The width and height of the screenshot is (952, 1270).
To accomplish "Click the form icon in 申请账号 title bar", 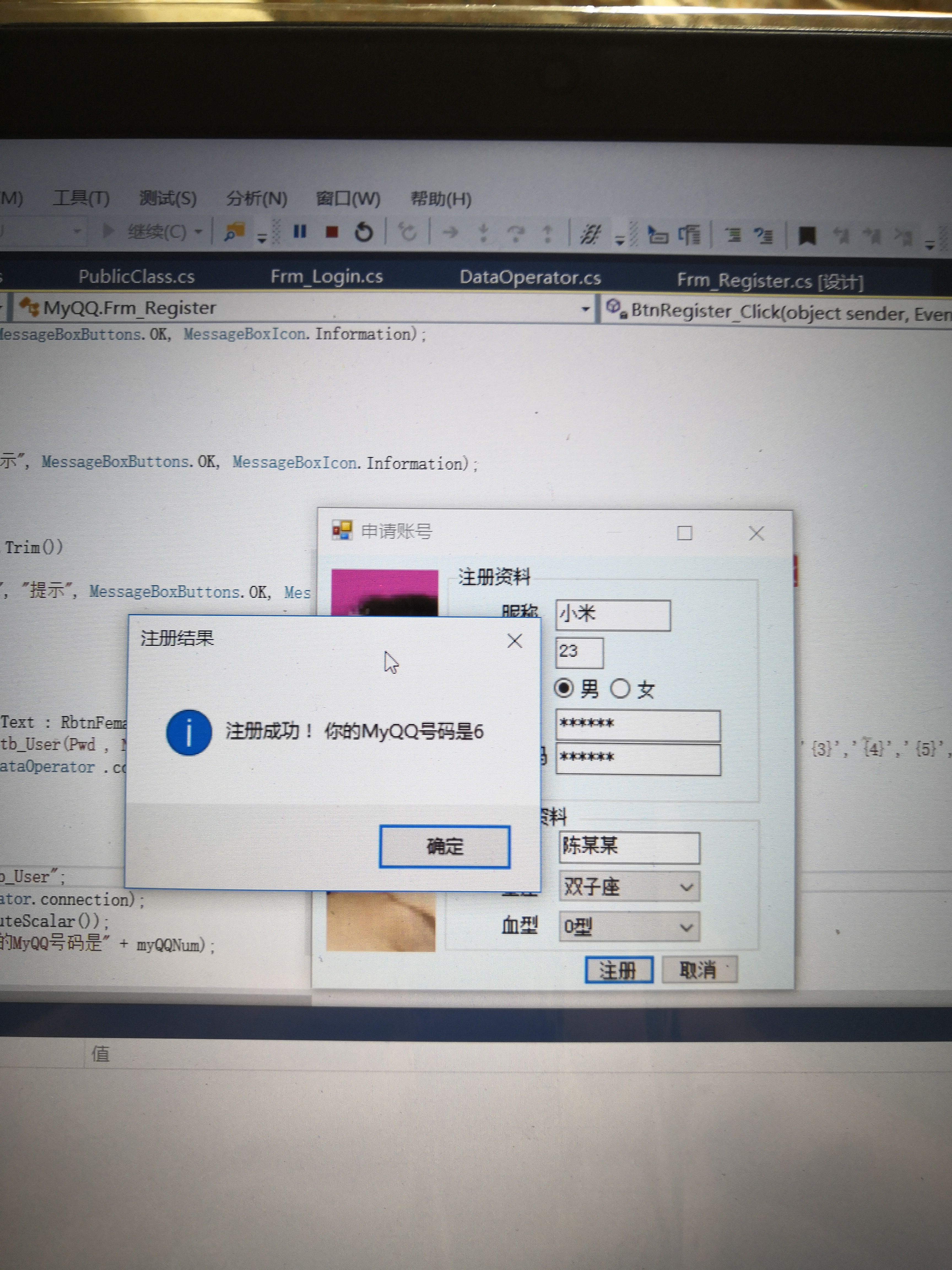I will pyautogui.click(x=342, y=531).
